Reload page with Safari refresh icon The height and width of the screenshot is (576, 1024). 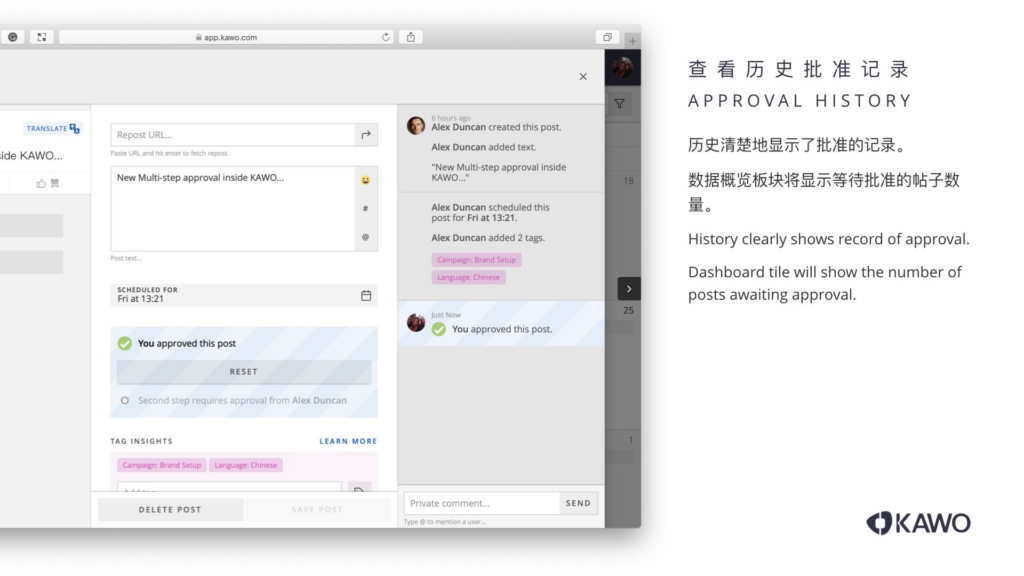tap(386, 37)
